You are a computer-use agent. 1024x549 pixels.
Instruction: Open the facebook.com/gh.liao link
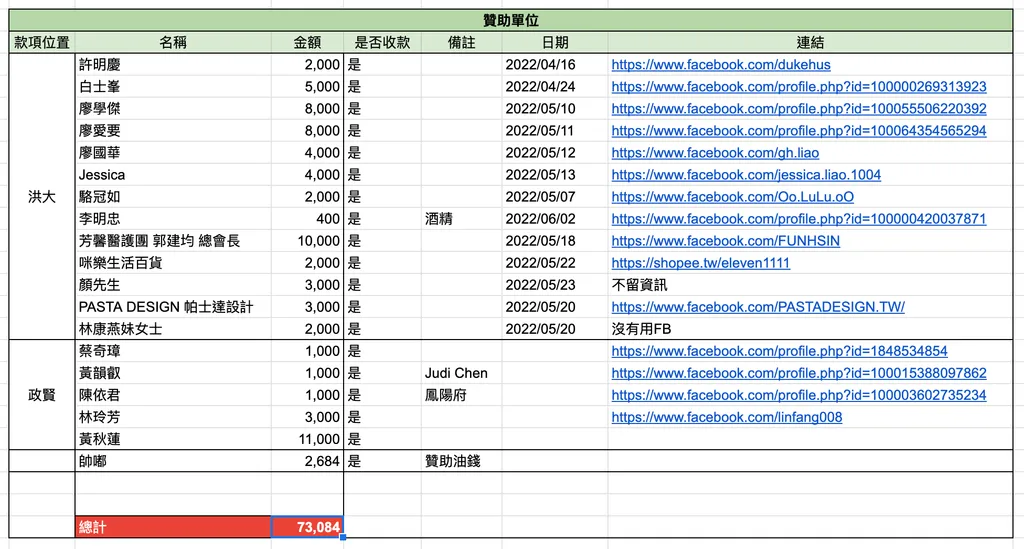pyautogui.click(x=715, y=153)
